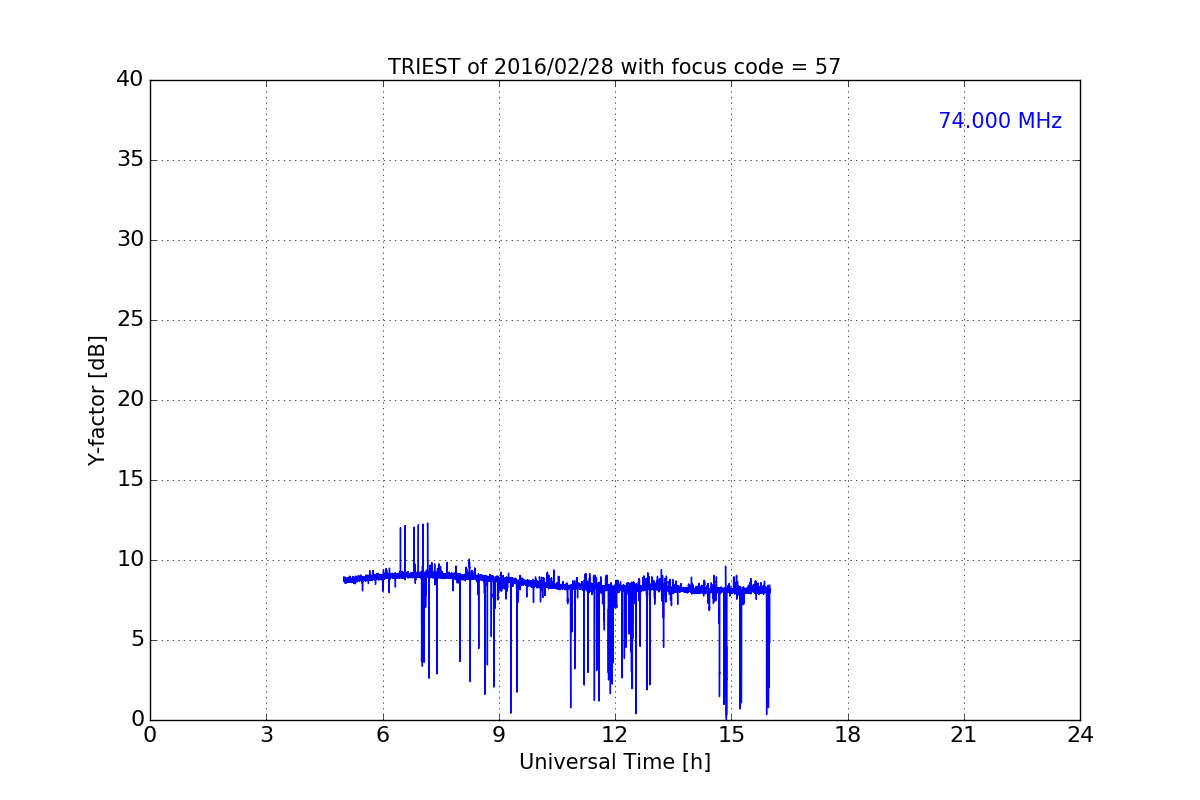Select the blue '74.000 MHz' frequency label
The height and width of the screenshot is (800, 1200).
1000,121
